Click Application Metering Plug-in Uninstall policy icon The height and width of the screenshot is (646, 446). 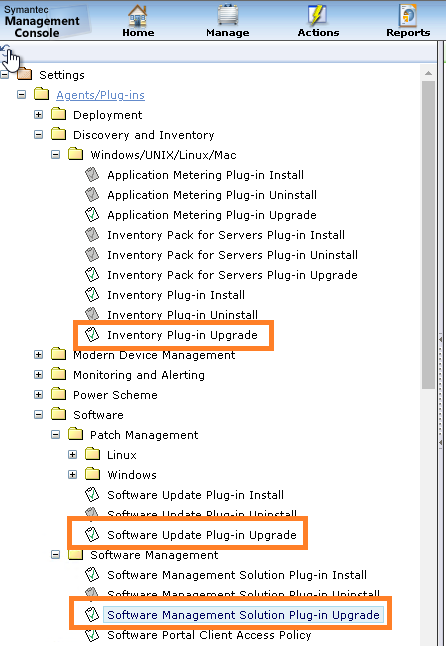(x=92, y=194)
